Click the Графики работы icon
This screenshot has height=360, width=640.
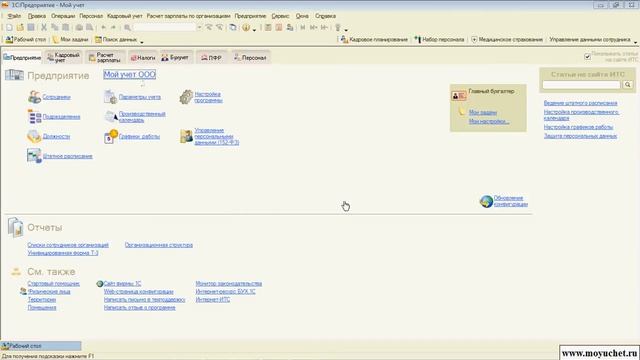tap(110, 136)
